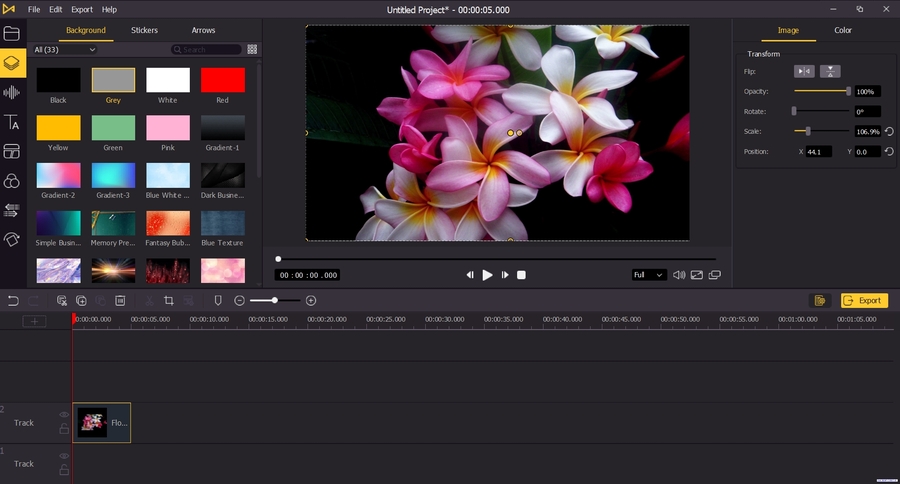This screenshot has height=484, width=900.
Task: Click the preview playback progress bar
Action: (496, 259)
